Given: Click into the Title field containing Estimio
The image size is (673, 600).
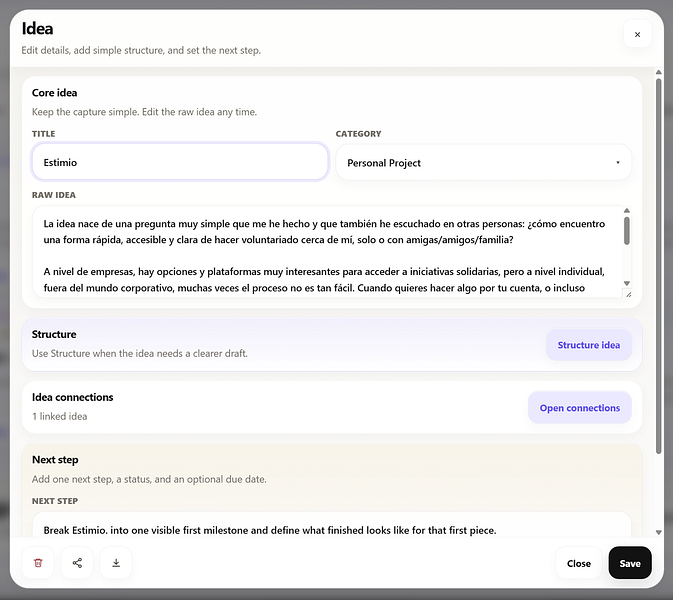Looking at the screenshot, I should point(180,162).
